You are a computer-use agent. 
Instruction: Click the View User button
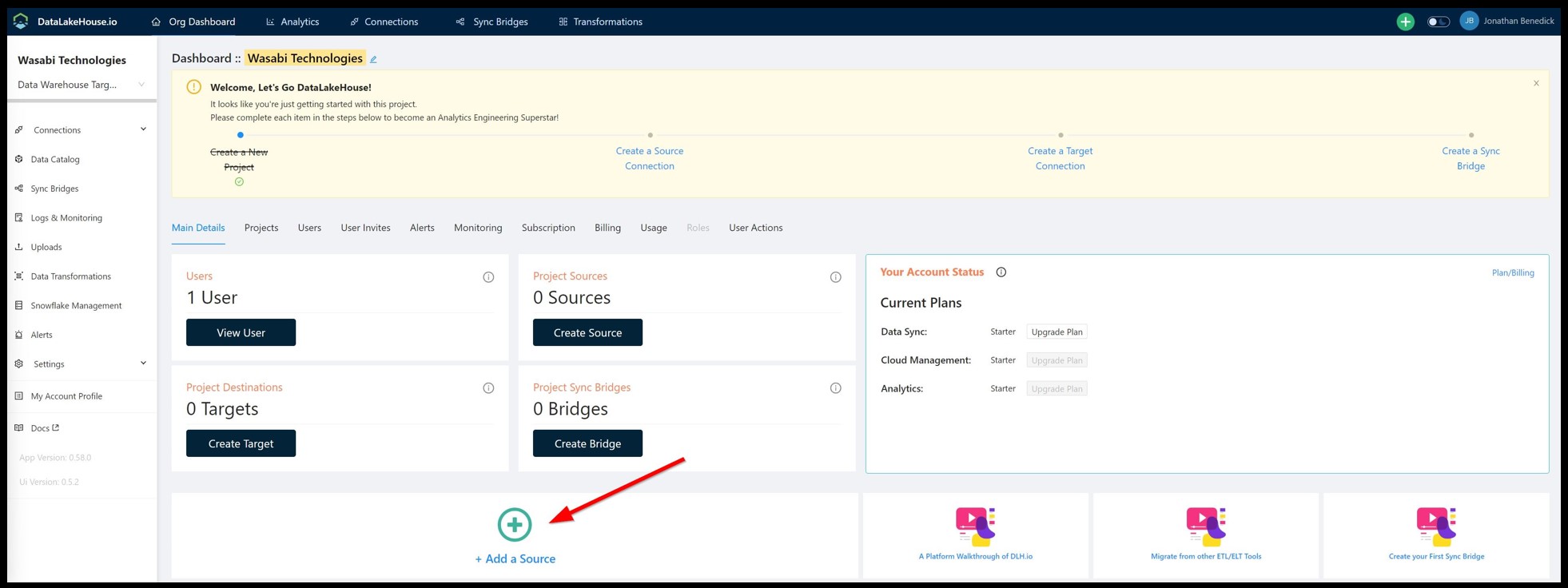241,332
